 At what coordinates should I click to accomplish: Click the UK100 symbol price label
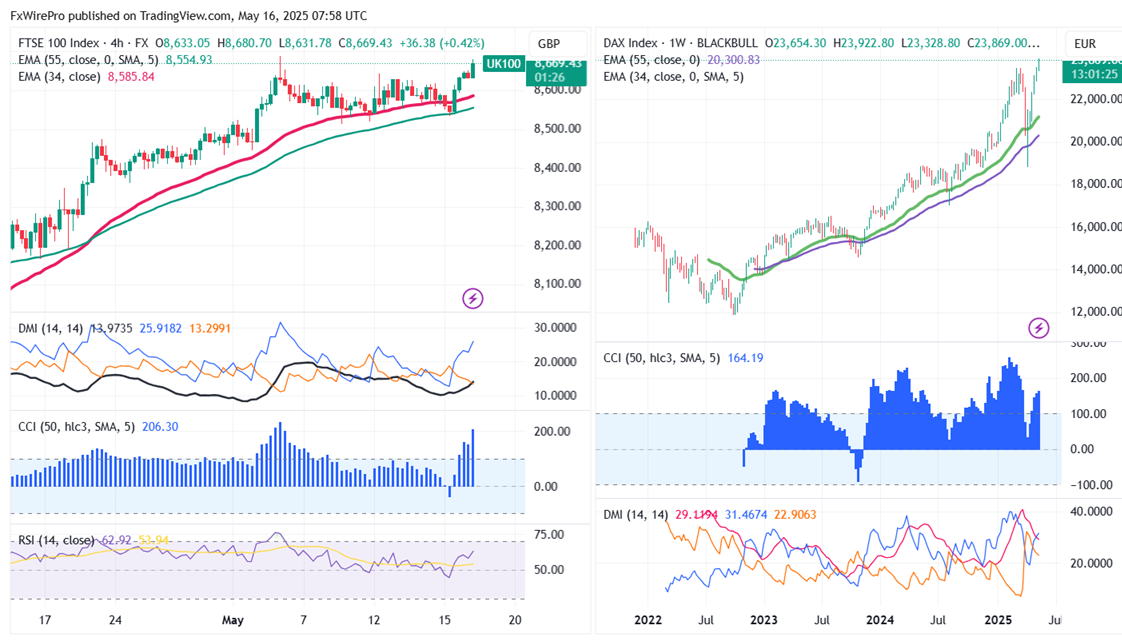[x=504, y=64]
